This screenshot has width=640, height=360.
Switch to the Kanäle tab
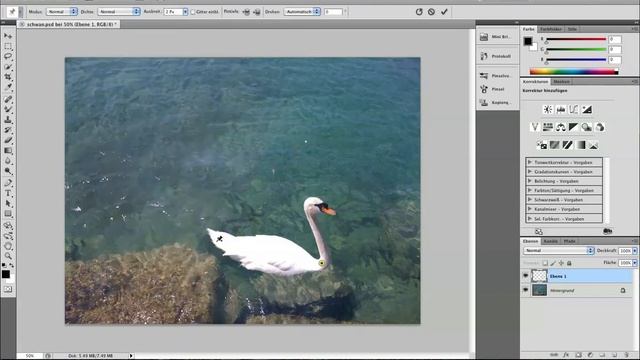pyautogui.click(x=550, y=241)
